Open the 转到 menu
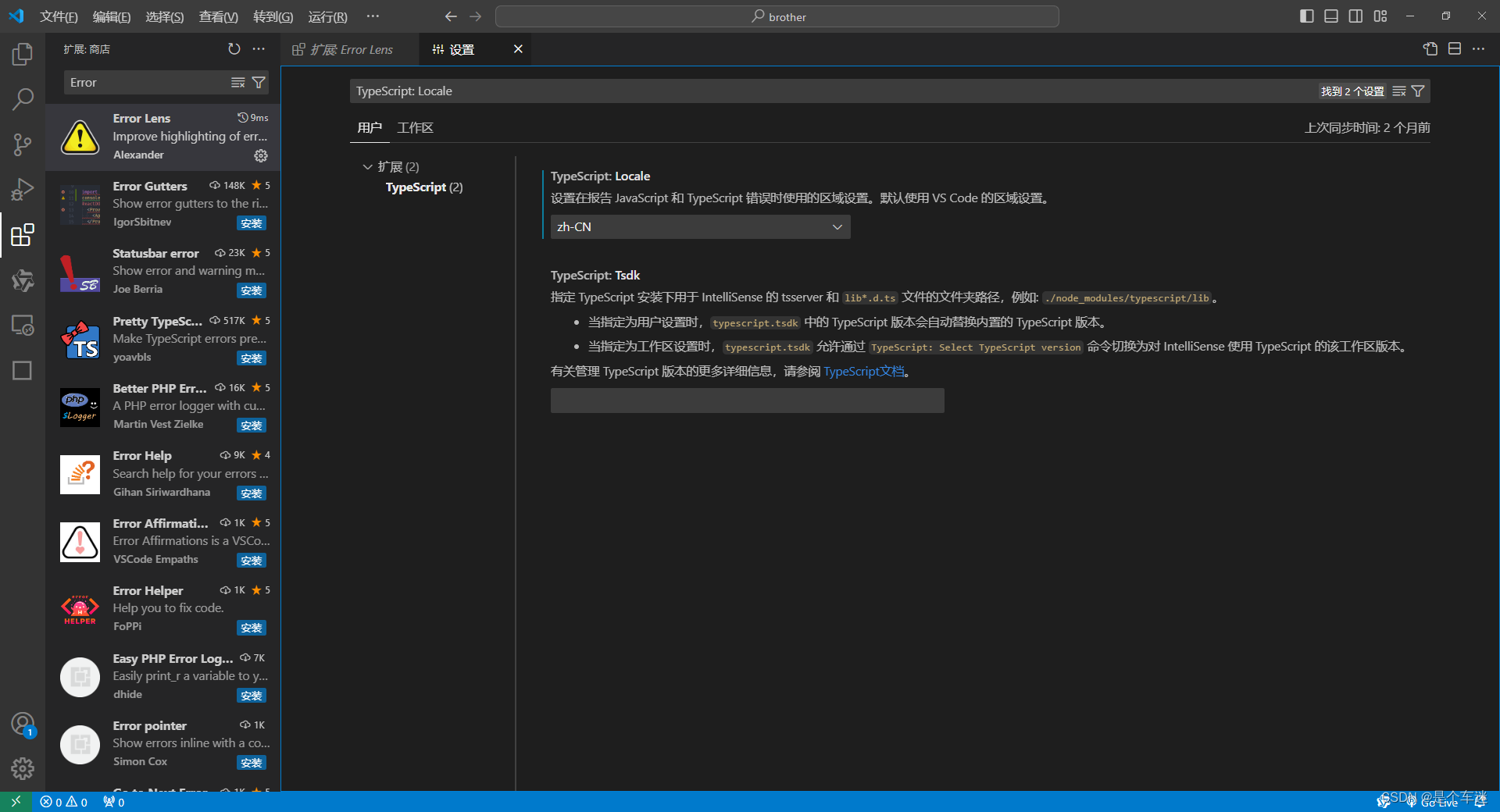The image size is (1500, 812). [x=273, y=16]
